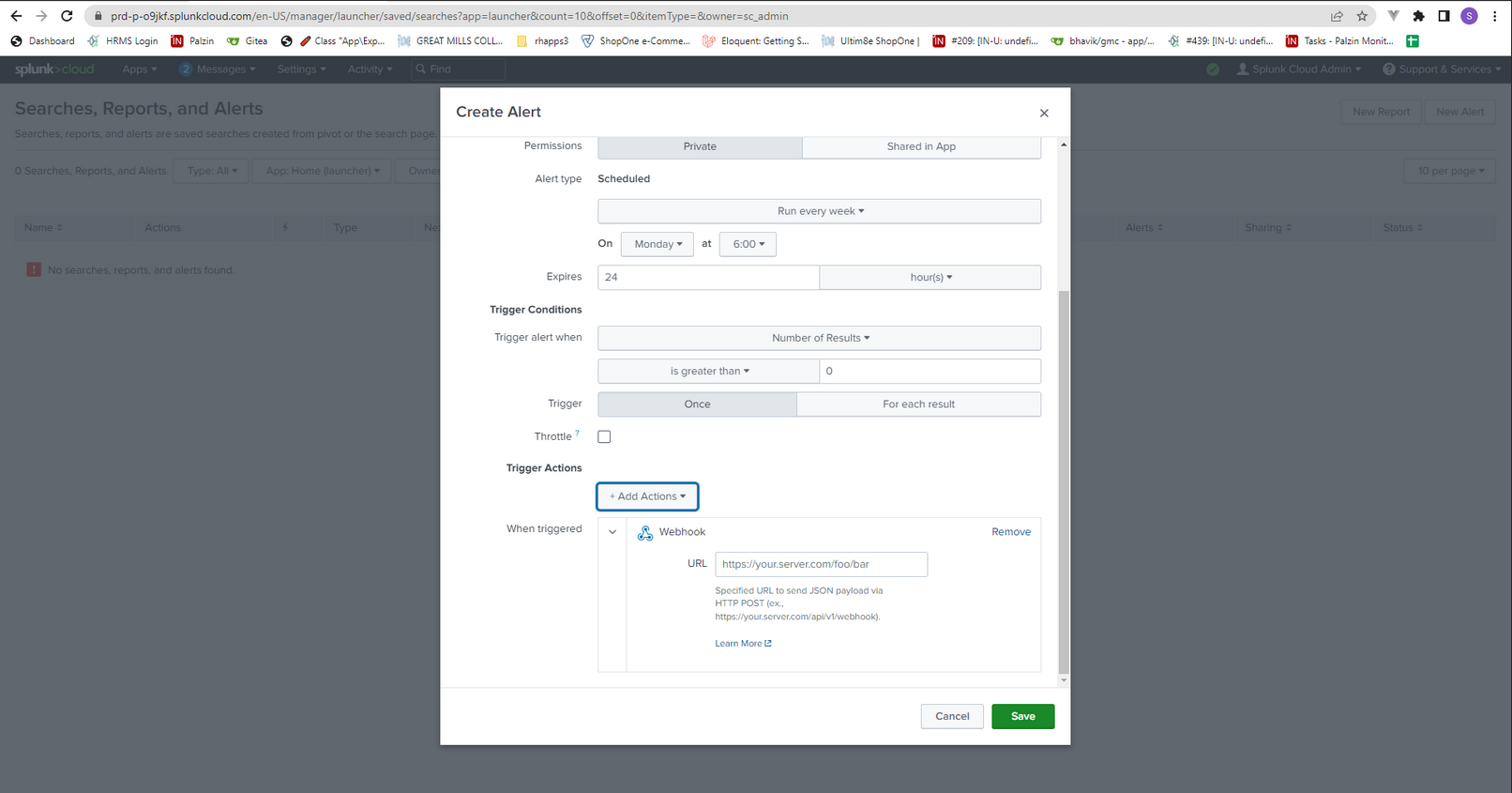Enable the Throttle checkbox
This screenshot has height=793, width=1512.
pos(604,436)
